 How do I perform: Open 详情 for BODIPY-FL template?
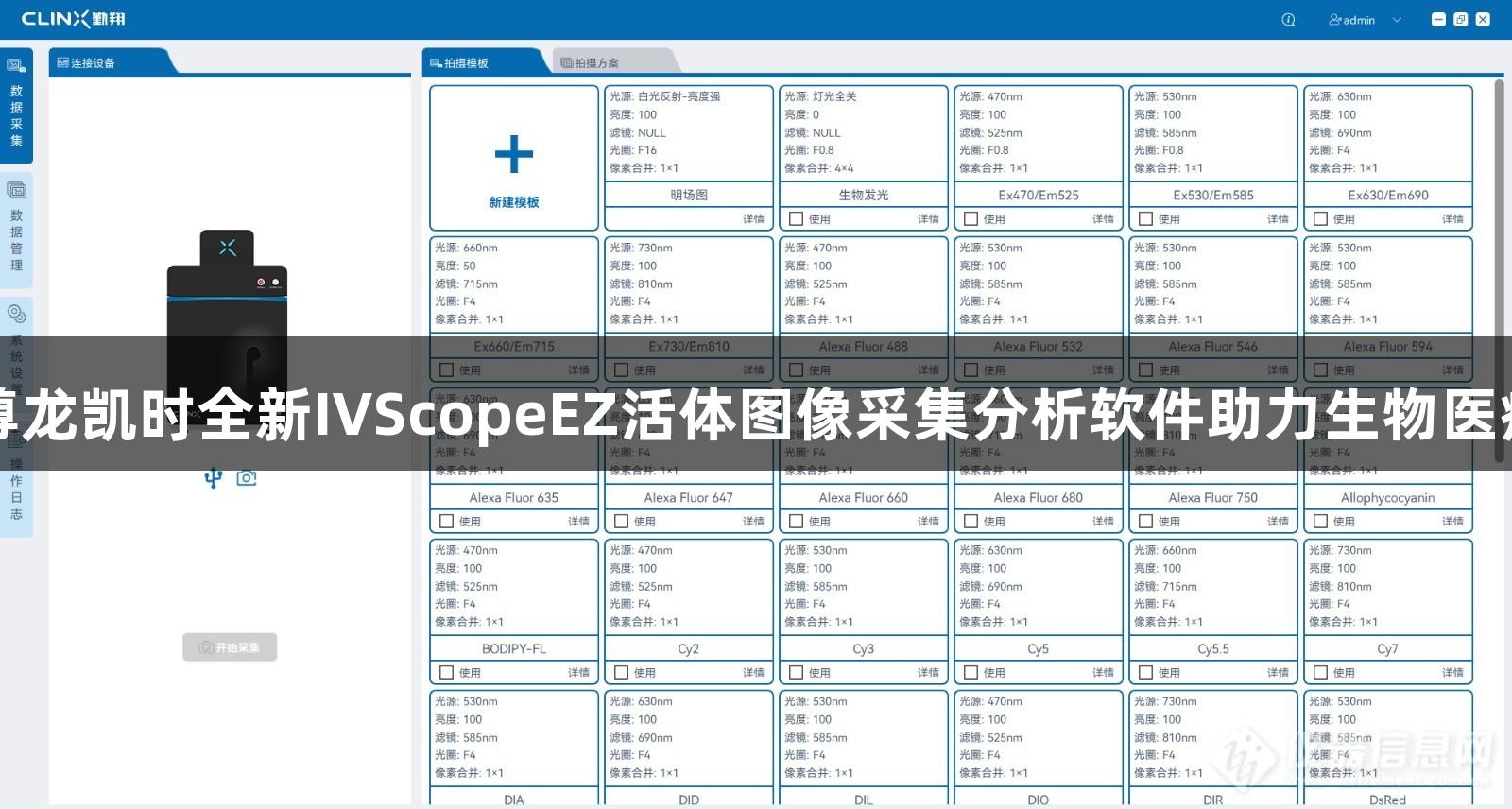pos(578,673)
